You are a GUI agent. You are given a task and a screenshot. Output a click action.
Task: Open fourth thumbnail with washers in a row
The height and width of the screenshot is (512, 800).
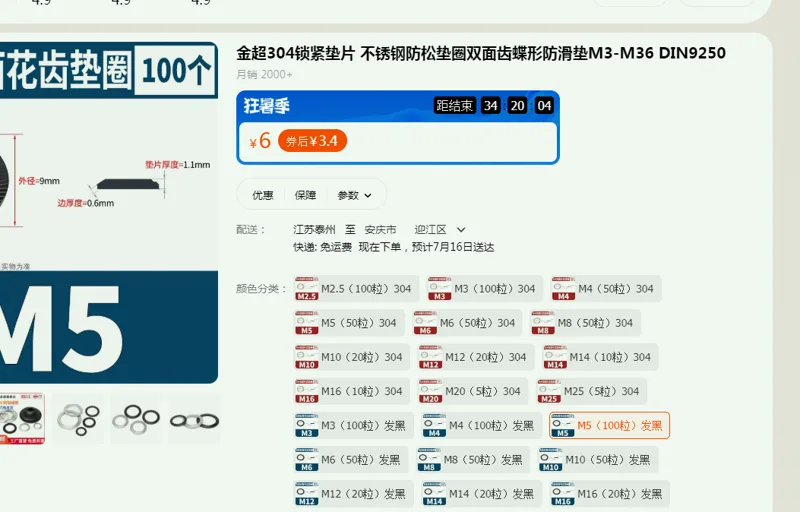click(194, 419)
